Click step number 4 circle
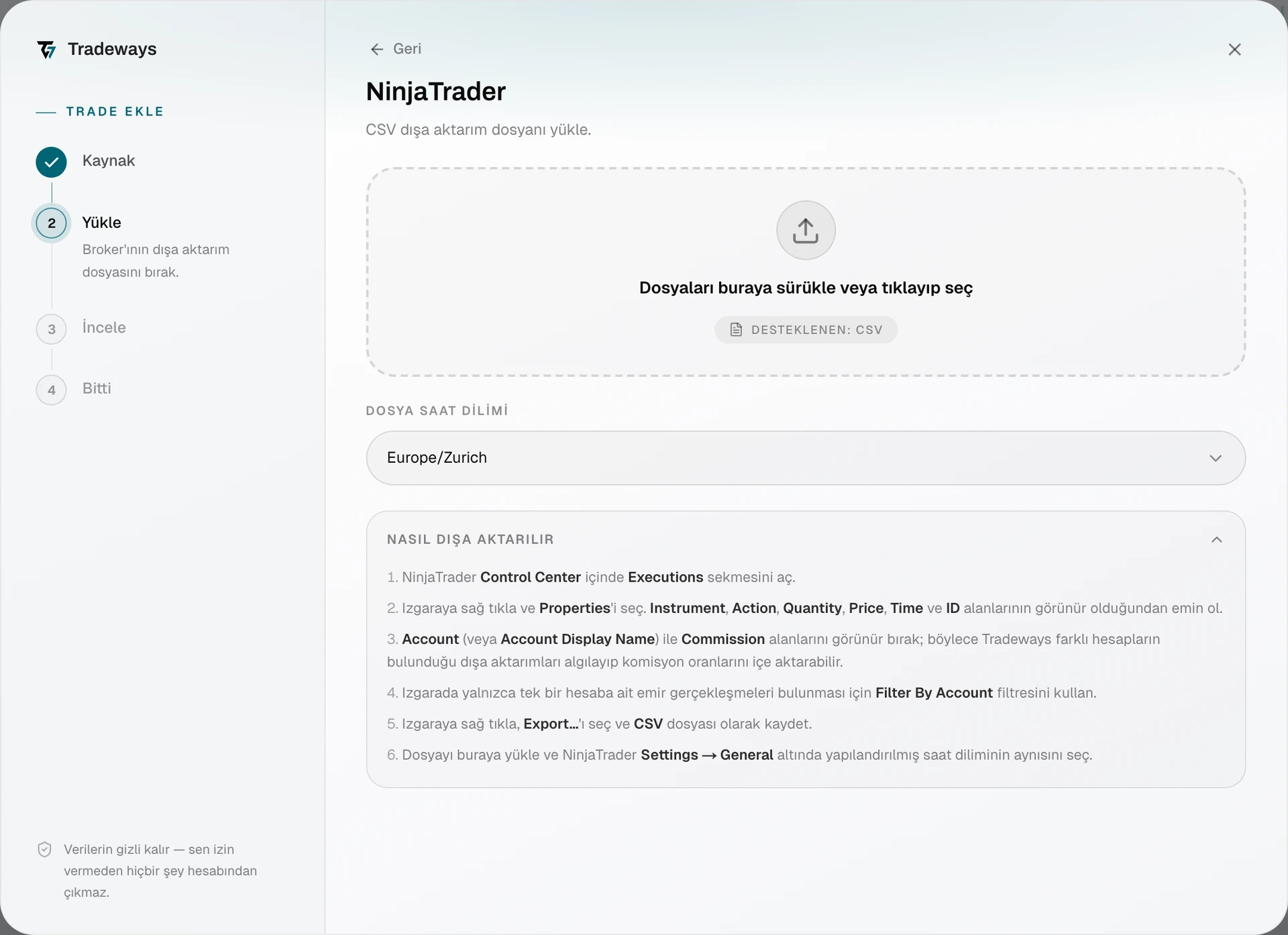This screenshot has height=935, width=1288. tap(52, 390)
